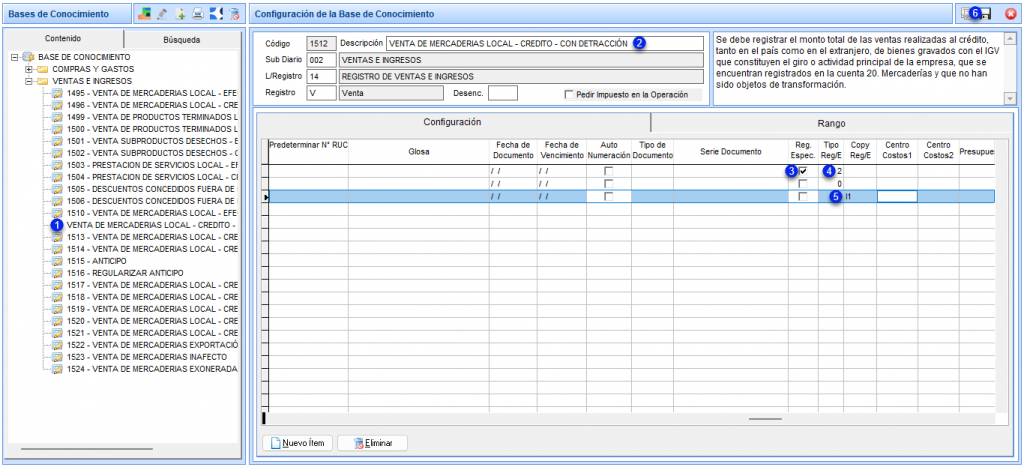Image resolution: width=1024 pixels, height=467 pixels.
Task: Click the document icon beside item 1524
Action: 57,369
